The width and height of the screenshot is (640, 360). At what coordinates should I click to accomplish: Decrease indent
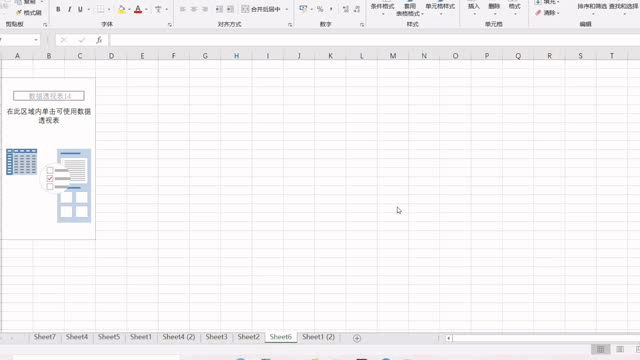[219, 9]
